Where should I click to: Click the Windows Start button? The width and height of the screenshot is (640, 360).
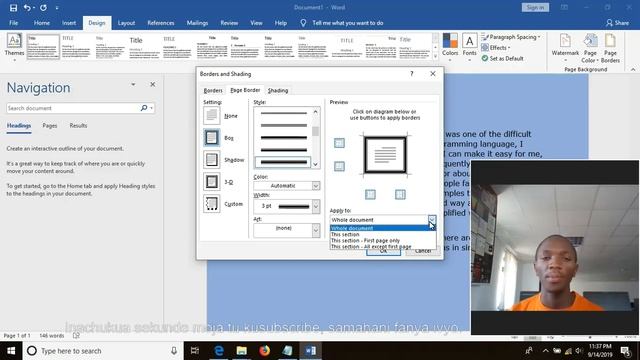(11, 351)
